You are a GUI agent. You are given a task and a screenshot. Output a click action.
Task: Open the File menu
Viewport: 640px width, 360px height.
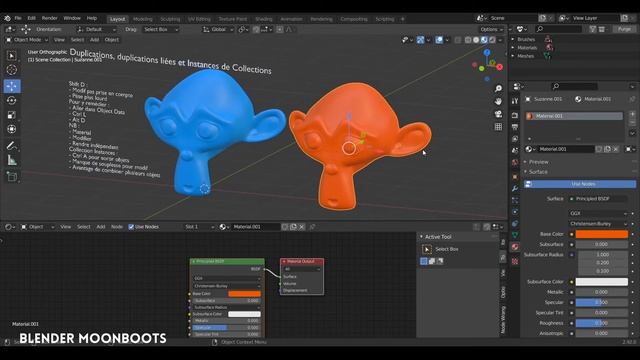tap(18, 18)
